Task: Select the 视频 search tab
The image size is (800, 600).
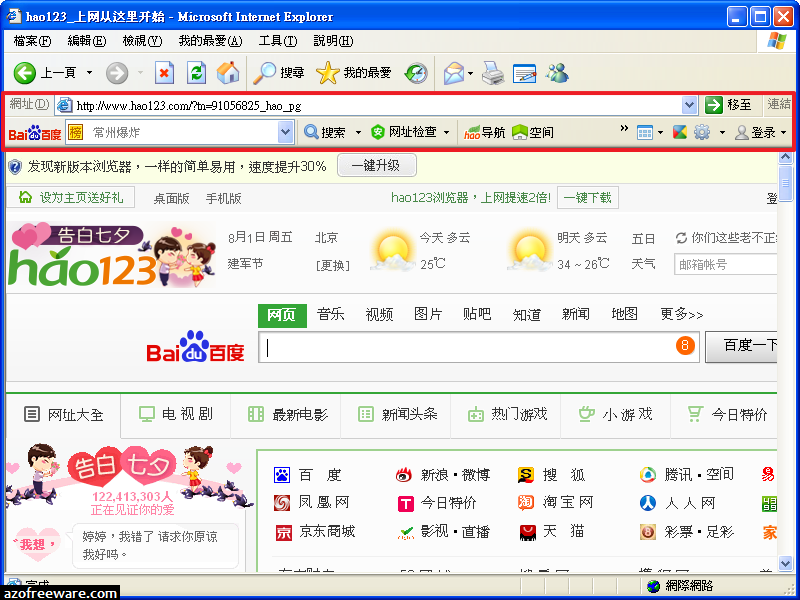Action: 380,314
